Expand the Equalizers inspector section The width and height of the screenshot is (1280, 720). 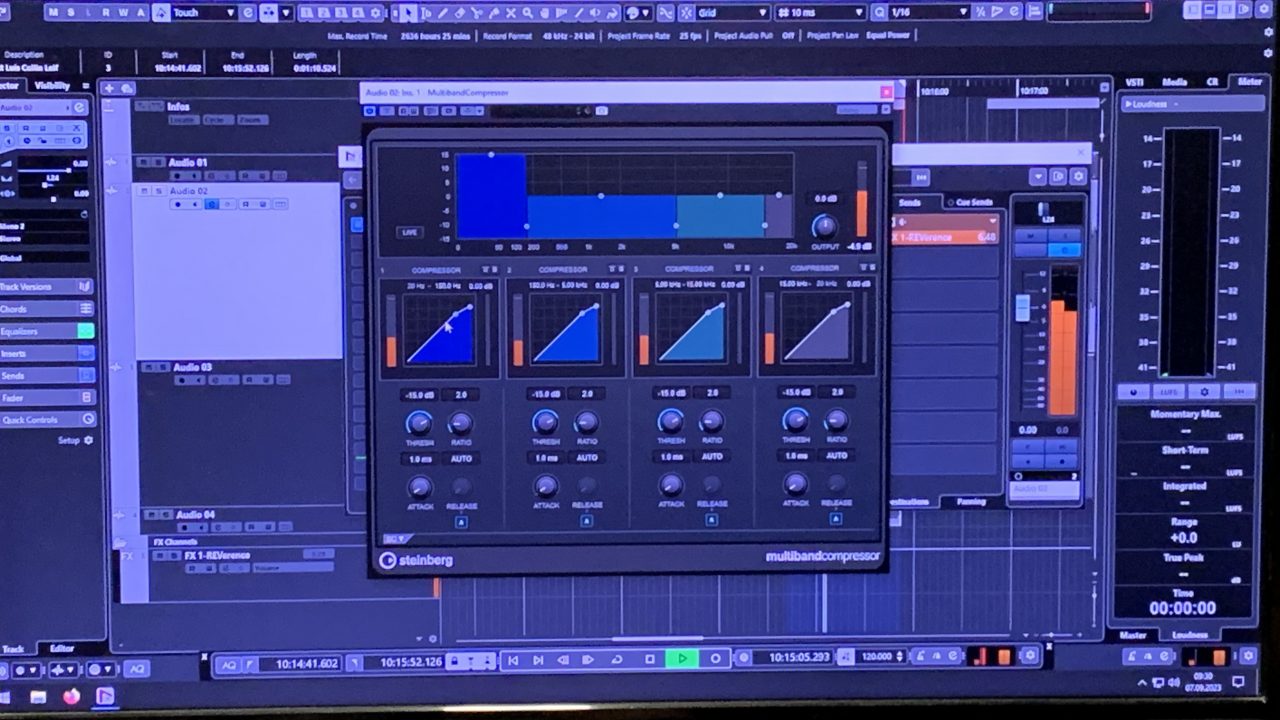point(46,331)
